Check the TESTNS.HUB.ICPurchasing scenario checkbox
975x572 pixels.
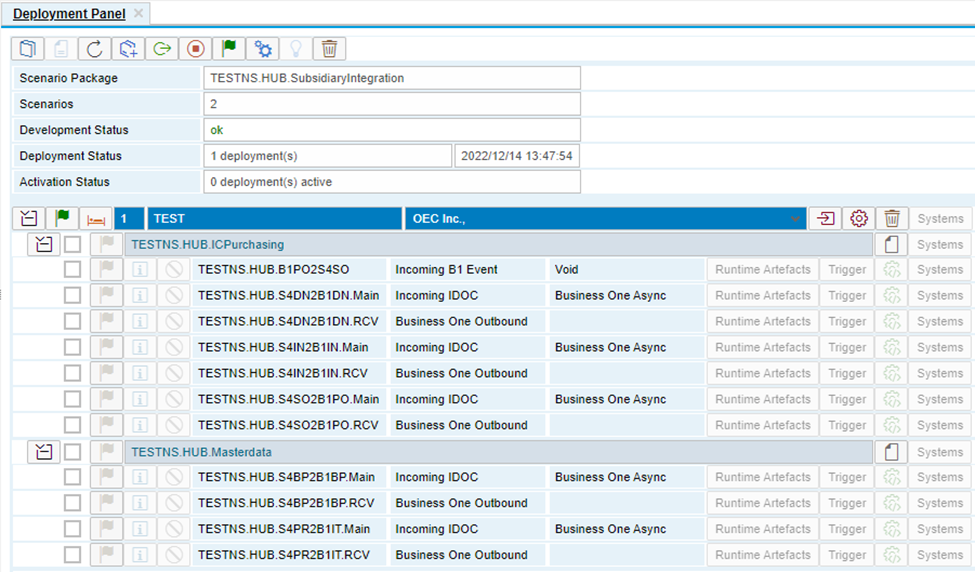click(73, 244)
